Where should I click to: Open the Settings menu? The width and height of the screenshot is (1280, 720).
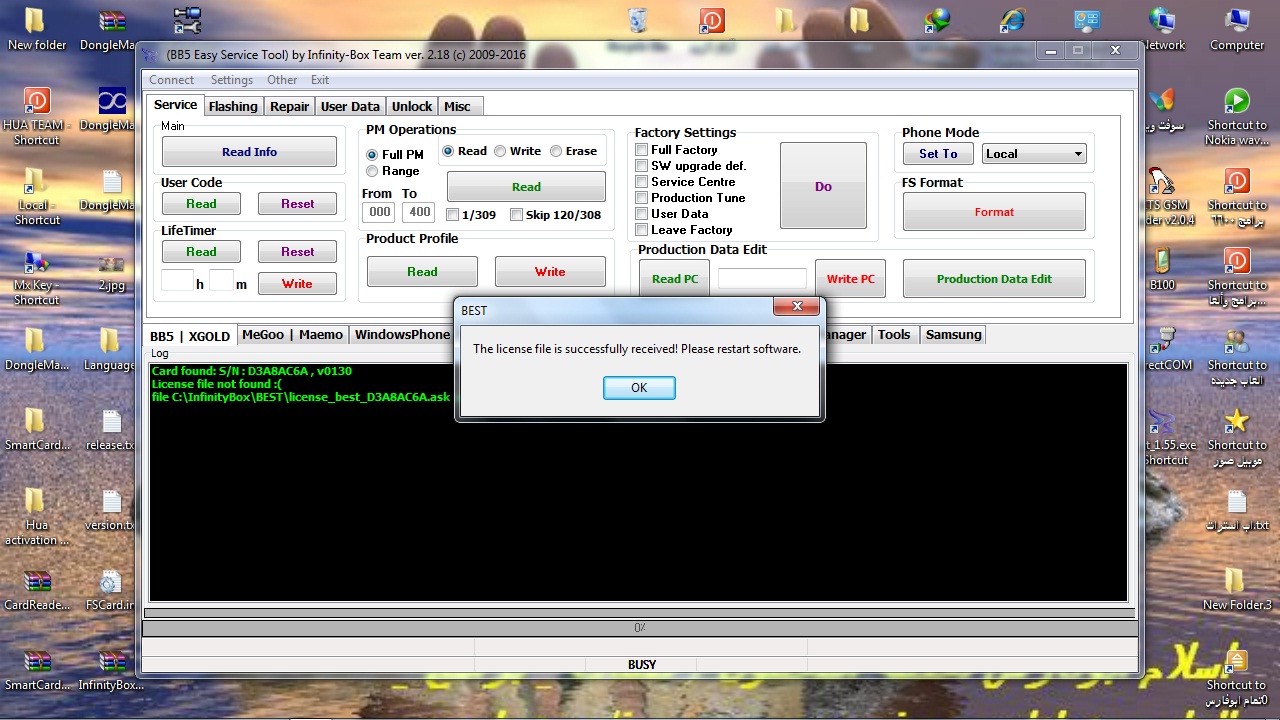point(231,80)
